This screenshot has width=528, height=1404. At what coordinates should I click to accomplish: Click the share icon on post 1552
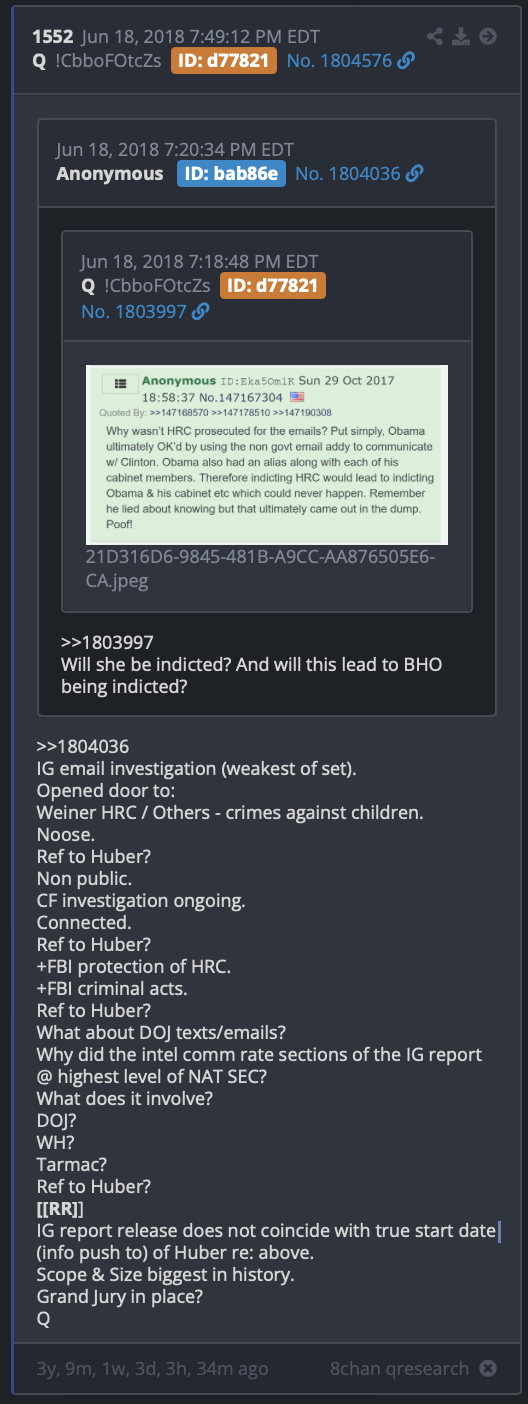coord(435,37)
